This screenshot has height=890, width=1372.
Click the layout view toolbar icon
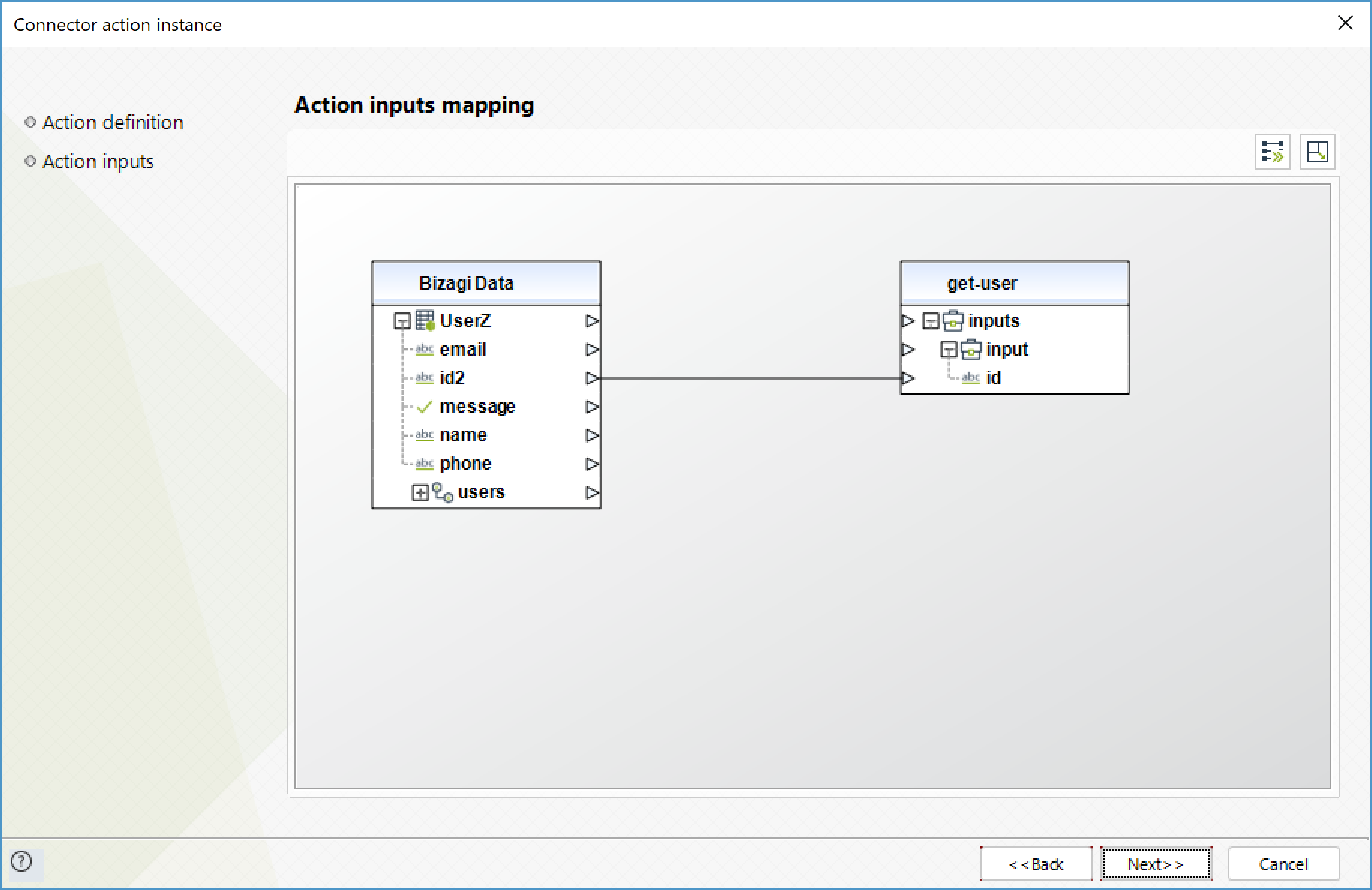click(1317, 152)
